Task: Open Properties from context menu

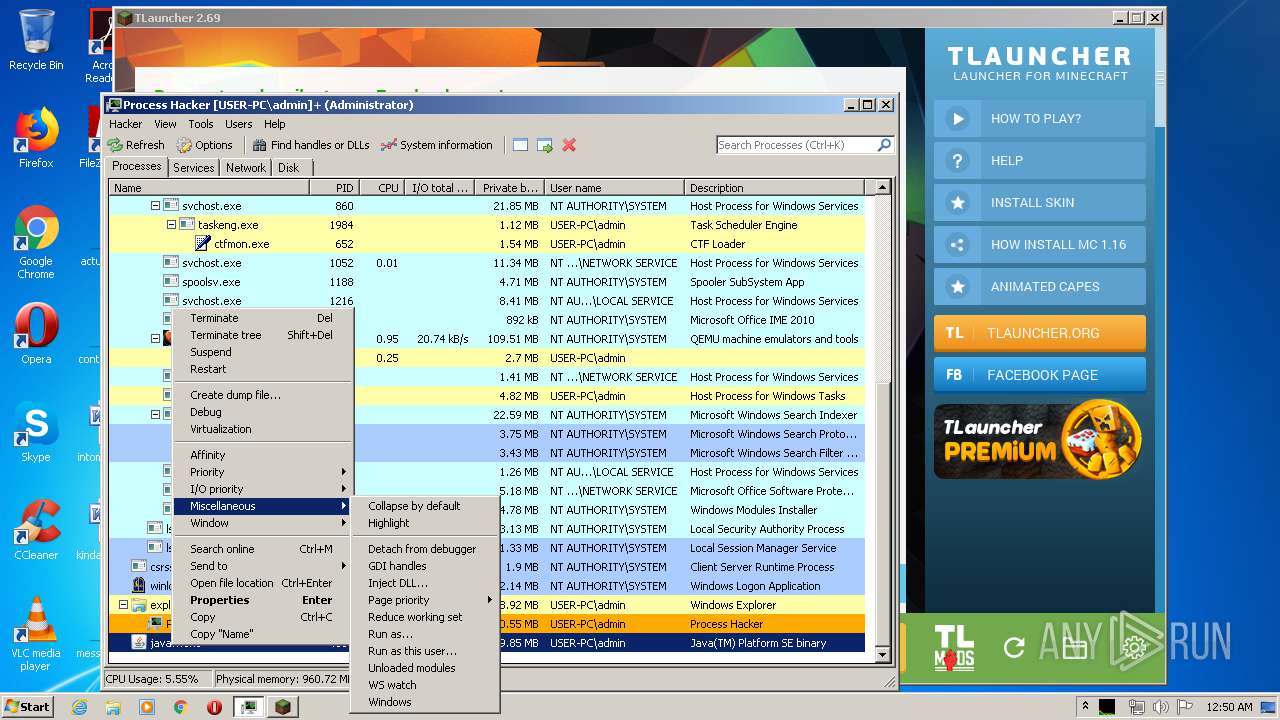Action: pyautogui.click(x=262, y=600)
